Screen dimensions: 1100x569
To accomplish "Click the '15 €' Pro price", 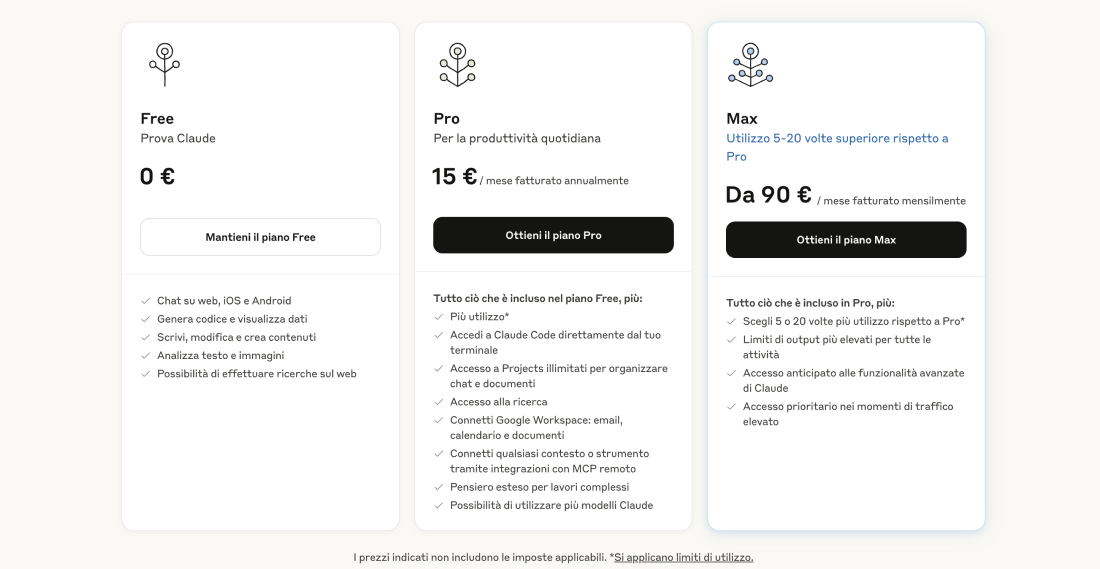I will pos(455,177).
